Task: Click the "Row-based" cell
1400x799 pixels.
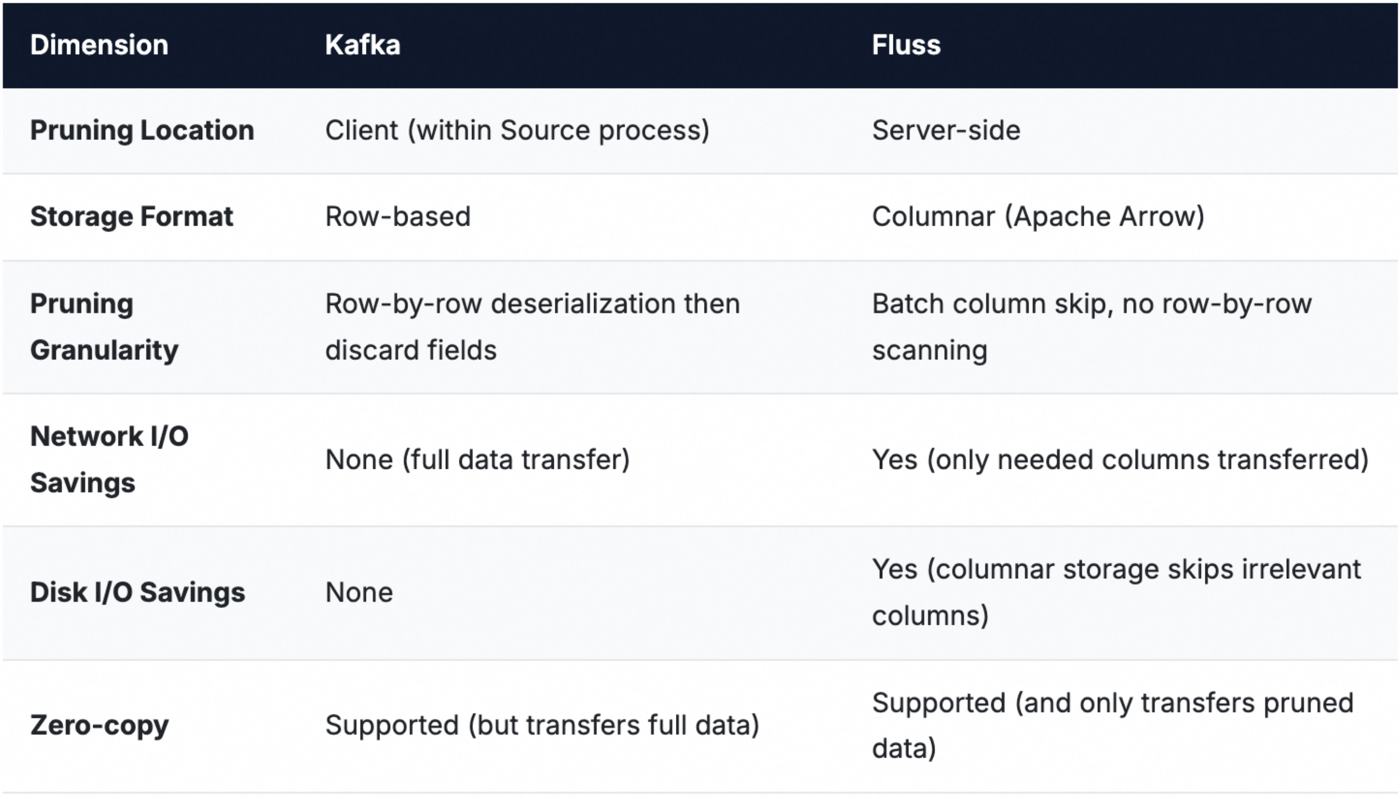Action: click(x=398, y=217)
